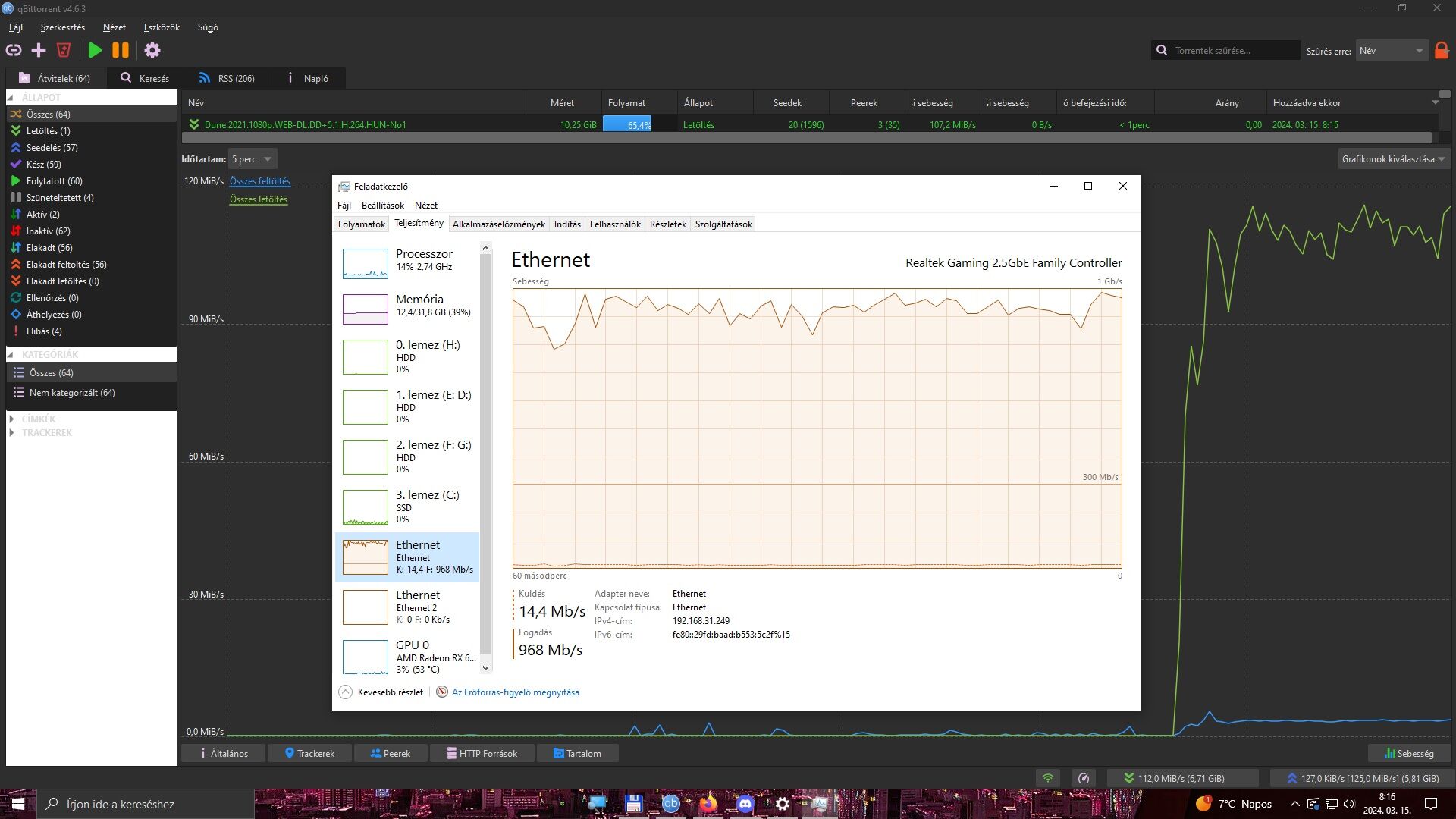Switch to the Keresés tab

pos(145,78)
